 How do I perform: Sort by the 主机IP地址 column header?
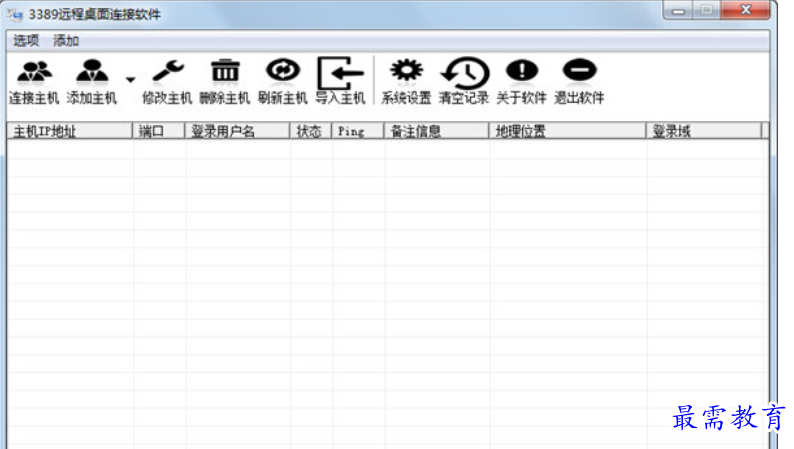[x=70, y=132]
